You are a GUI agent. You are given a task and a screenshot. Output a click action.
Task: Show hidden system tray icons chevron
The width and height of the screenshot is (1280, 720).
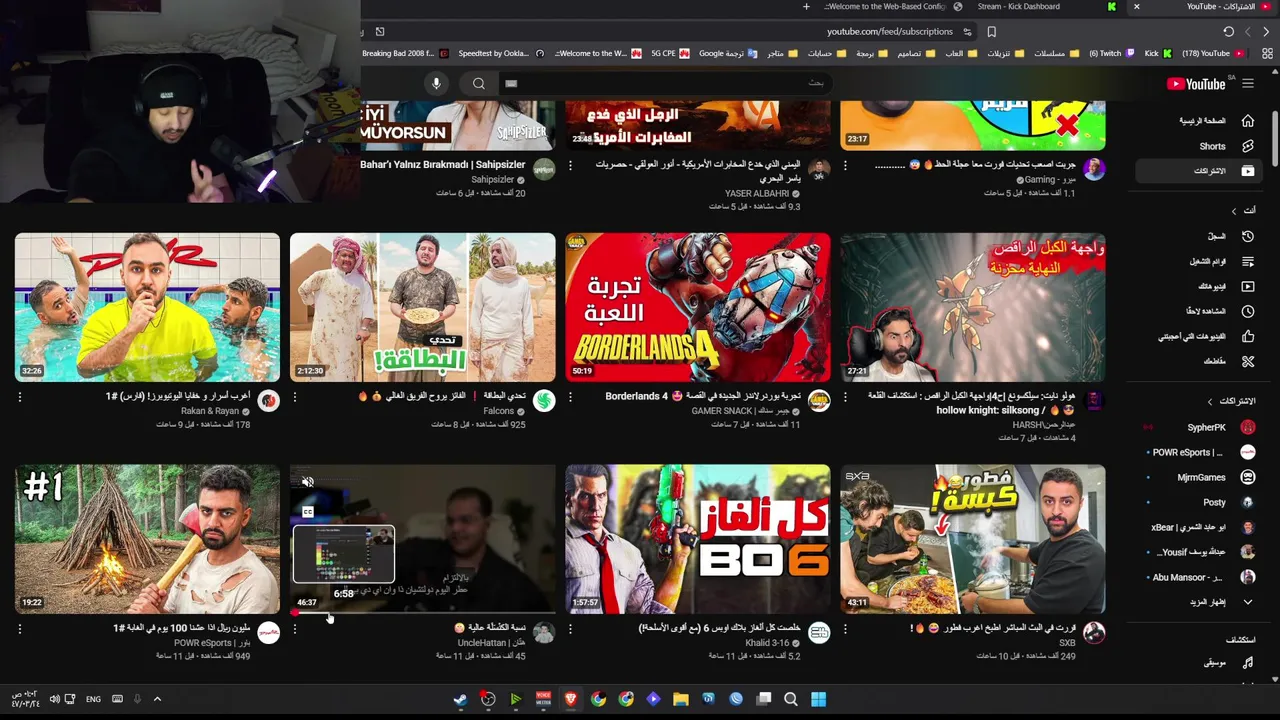pyautogui.click(x=157, y=699)
